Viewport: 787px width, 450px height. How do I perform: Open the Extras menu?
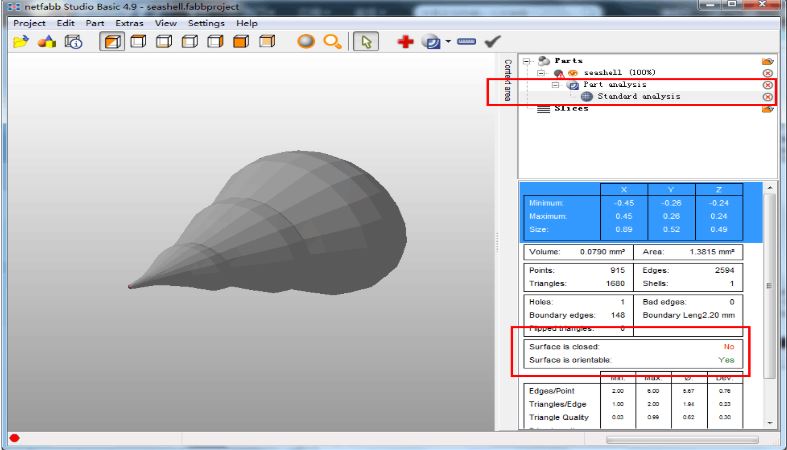(129, 23)
